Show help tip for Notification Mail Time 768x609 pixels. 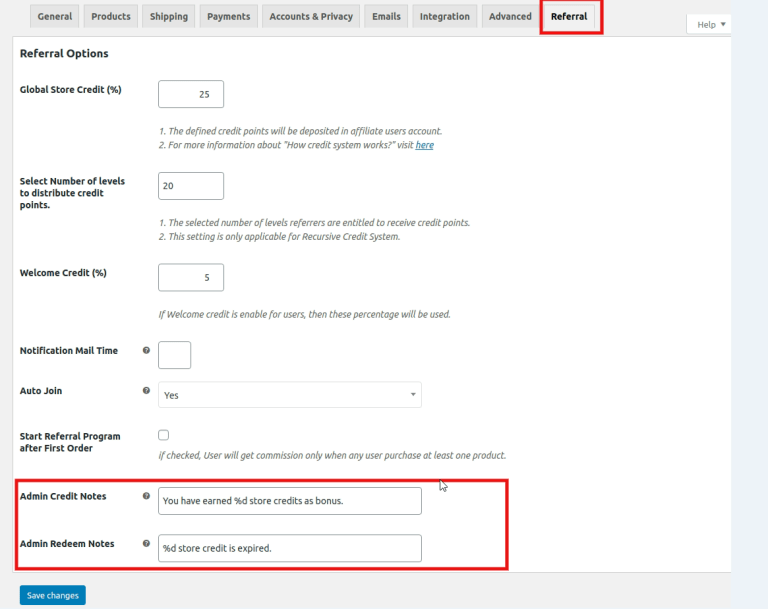(146, 350)
